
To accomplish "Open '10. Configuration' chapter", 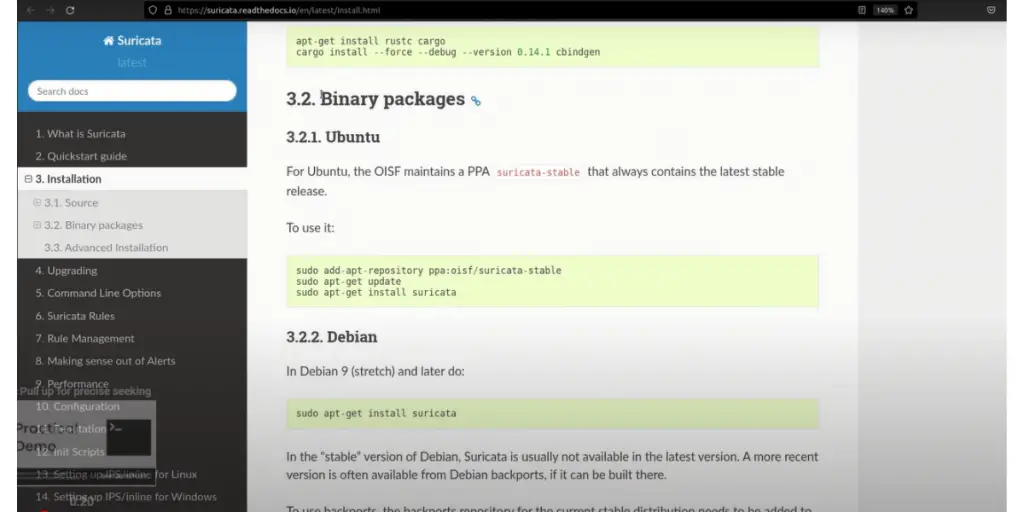I will [x=77, y=406].
